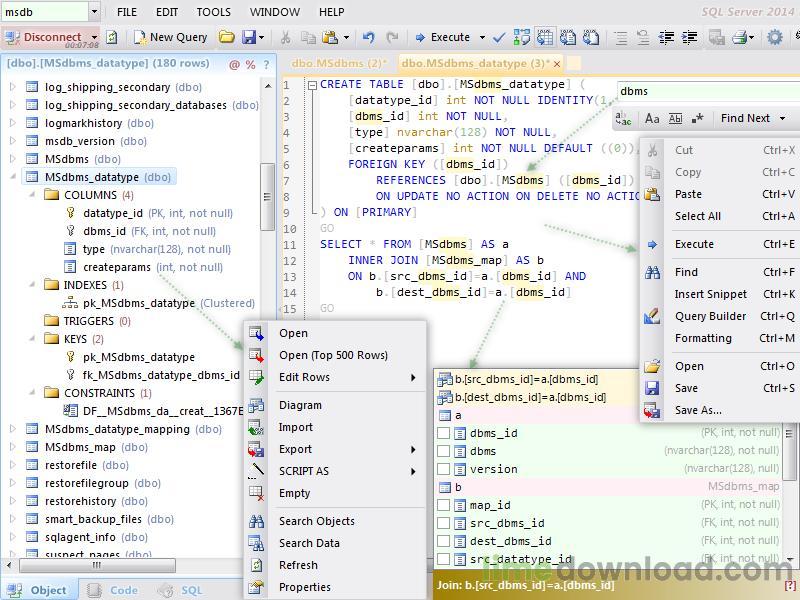Click the Find Next button
Image resolution: width=800 pixels, height=600 pixels.
click(745, 118)
